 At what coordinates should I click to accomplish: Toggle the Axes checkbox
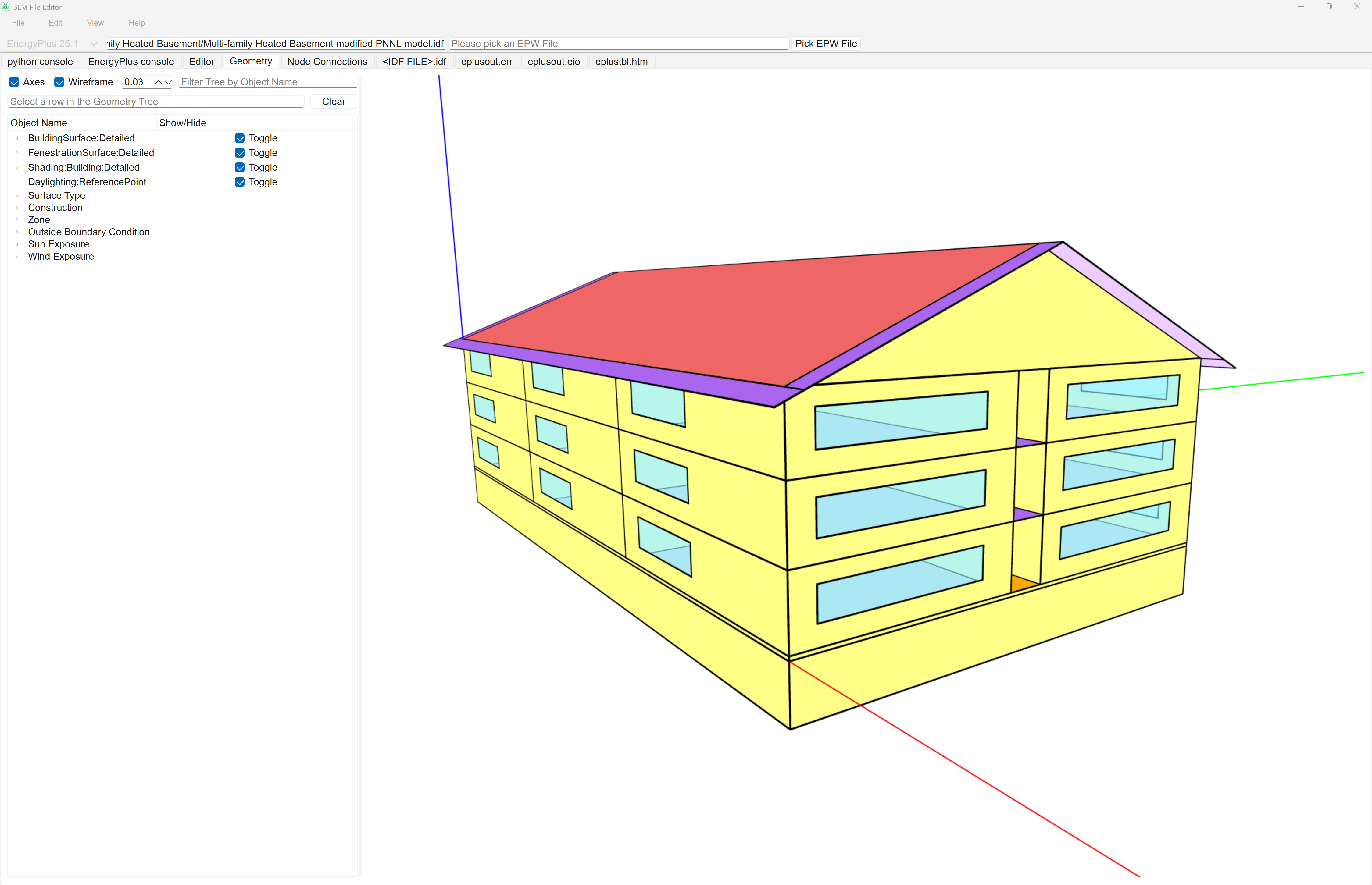pyautogui.click(x=14, y=82)
